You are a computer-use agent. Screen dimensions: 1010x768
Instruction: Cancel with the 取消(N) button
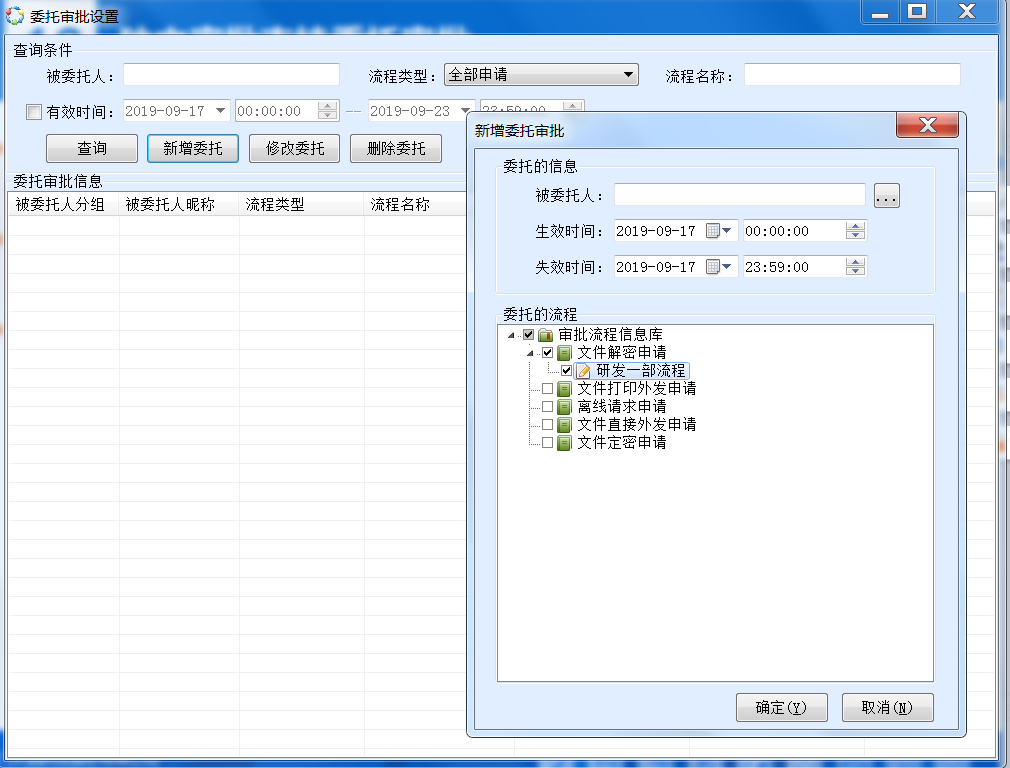[x=888, y=707]
